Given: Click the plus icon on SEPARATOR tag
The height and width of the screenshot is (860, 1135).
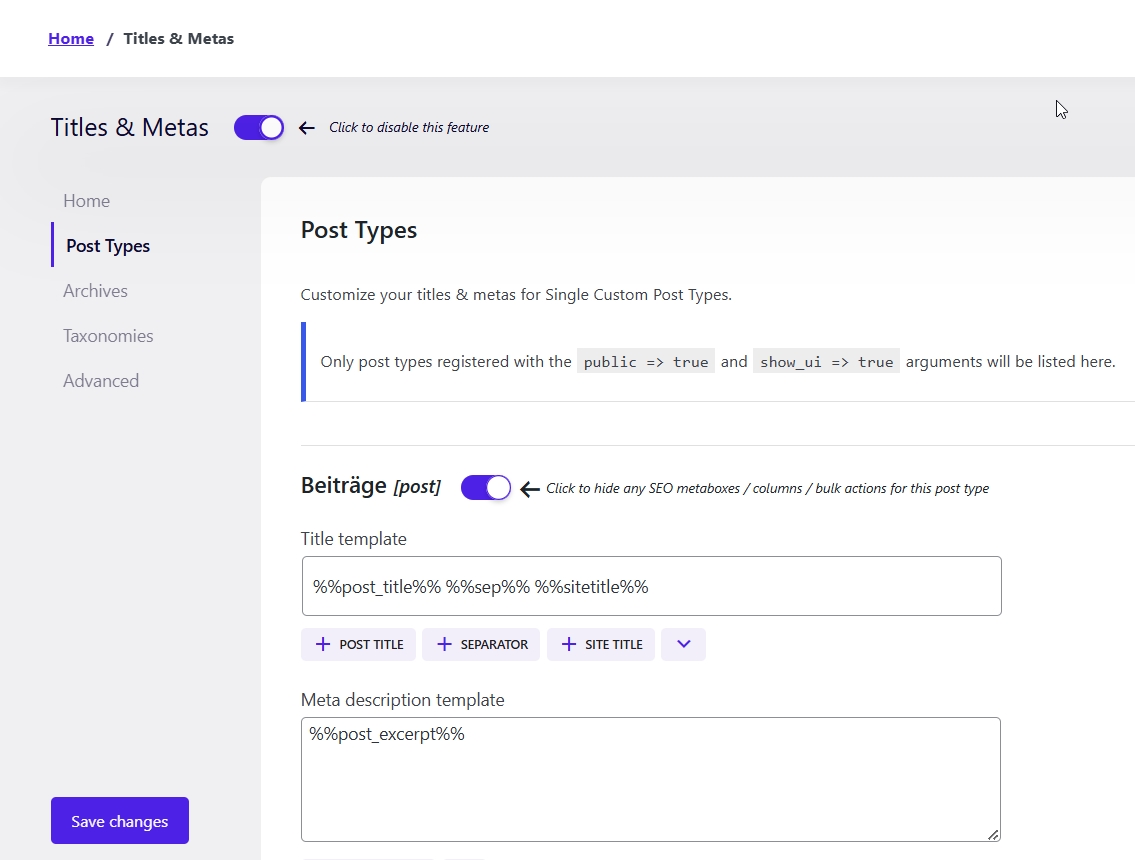Looking at the screenshot, I should [443, 645].
